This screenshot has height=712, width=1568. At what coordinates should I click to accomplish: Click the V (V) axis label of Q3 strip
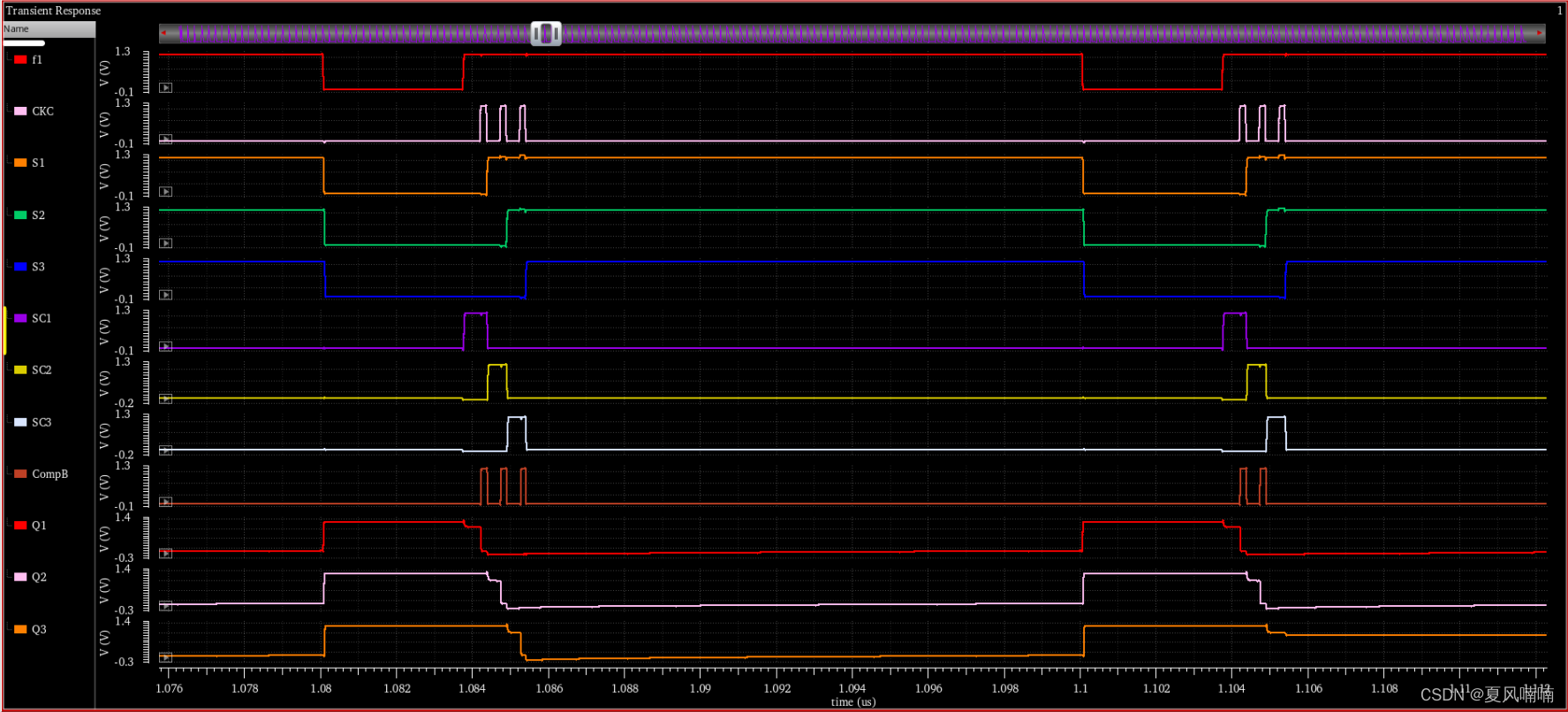coord(104,643)
